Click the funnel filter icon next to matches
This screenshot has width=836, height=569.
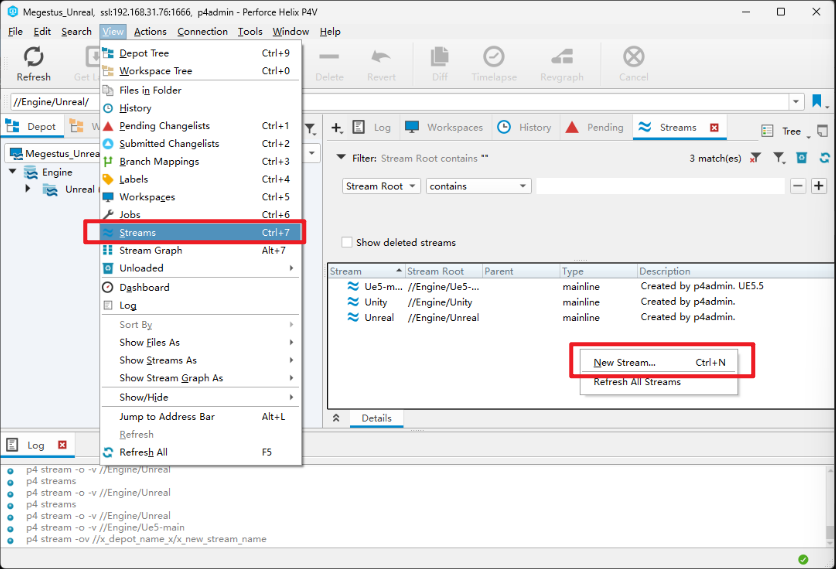click(x=779, y=158)
